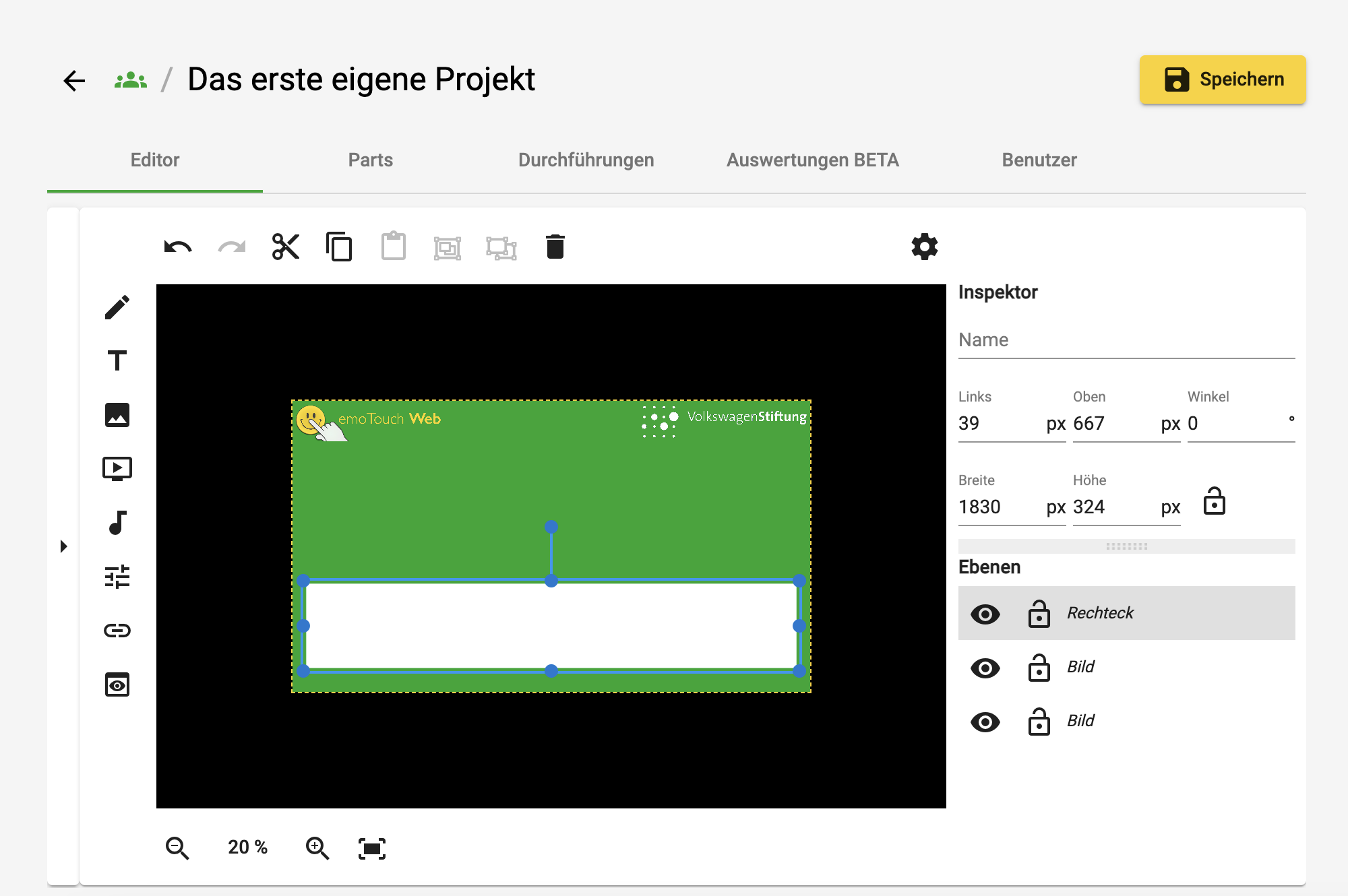Delete selection with trash icon
Screen dimensions: 1348x896
[555, 247]
